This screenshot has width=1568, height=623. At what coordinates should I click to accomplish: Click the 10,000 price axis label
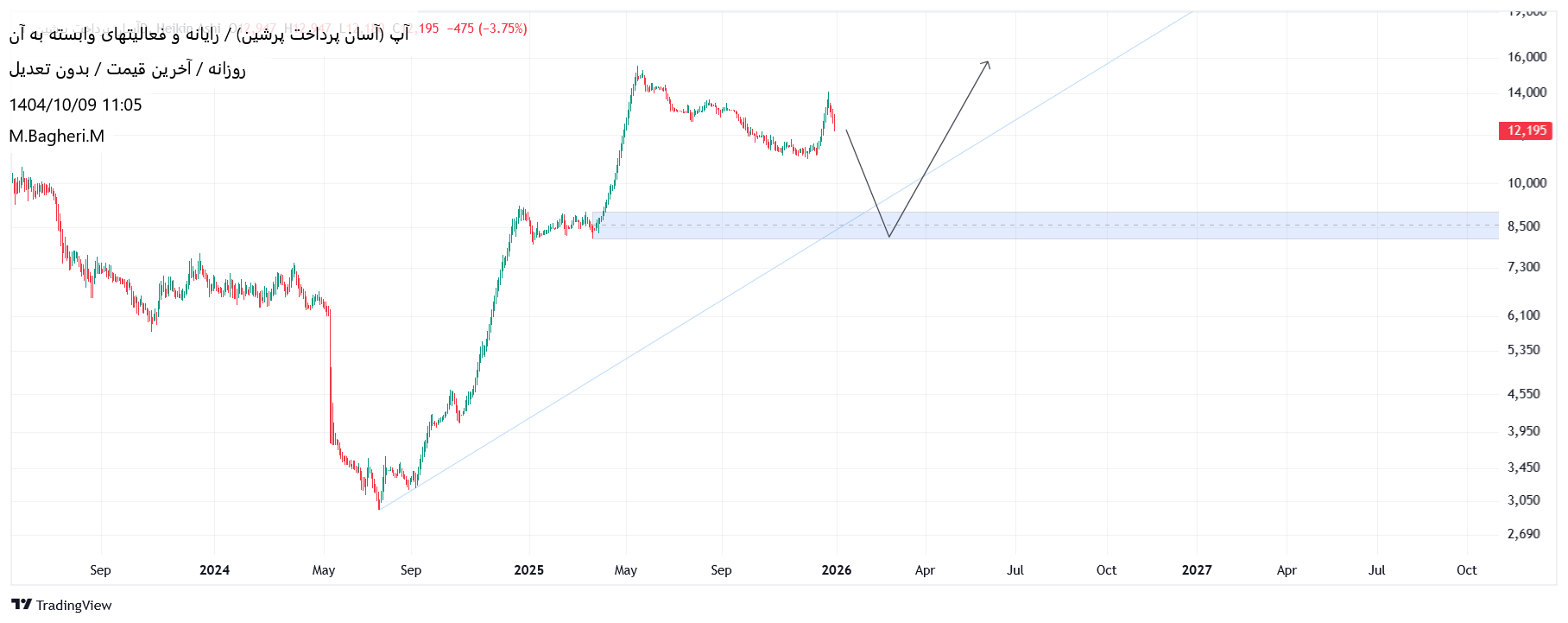tap(1527, 183)
